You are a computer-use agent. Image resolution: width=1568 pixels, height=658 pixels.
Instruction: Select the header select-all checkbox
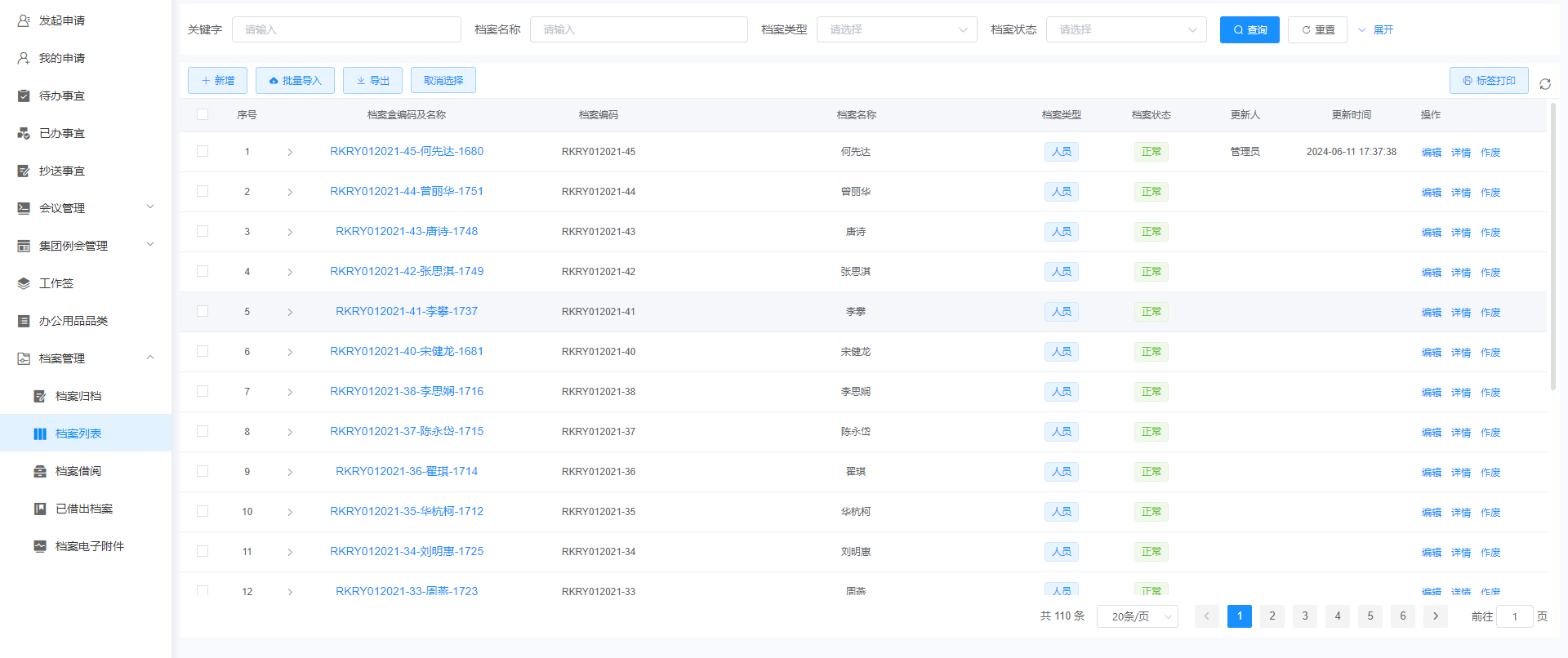coord(203,114)
